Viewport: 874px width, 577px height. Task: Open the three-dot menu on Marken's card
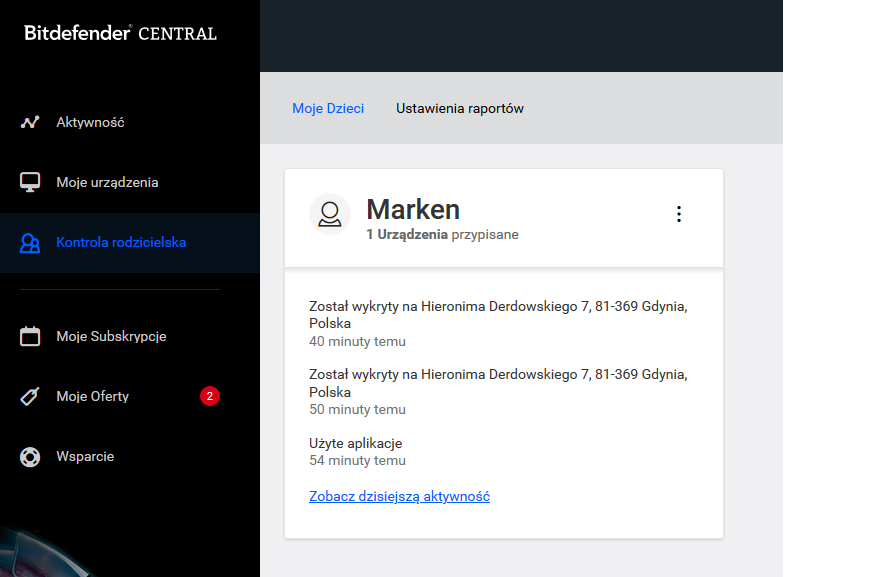pos(679,214)
